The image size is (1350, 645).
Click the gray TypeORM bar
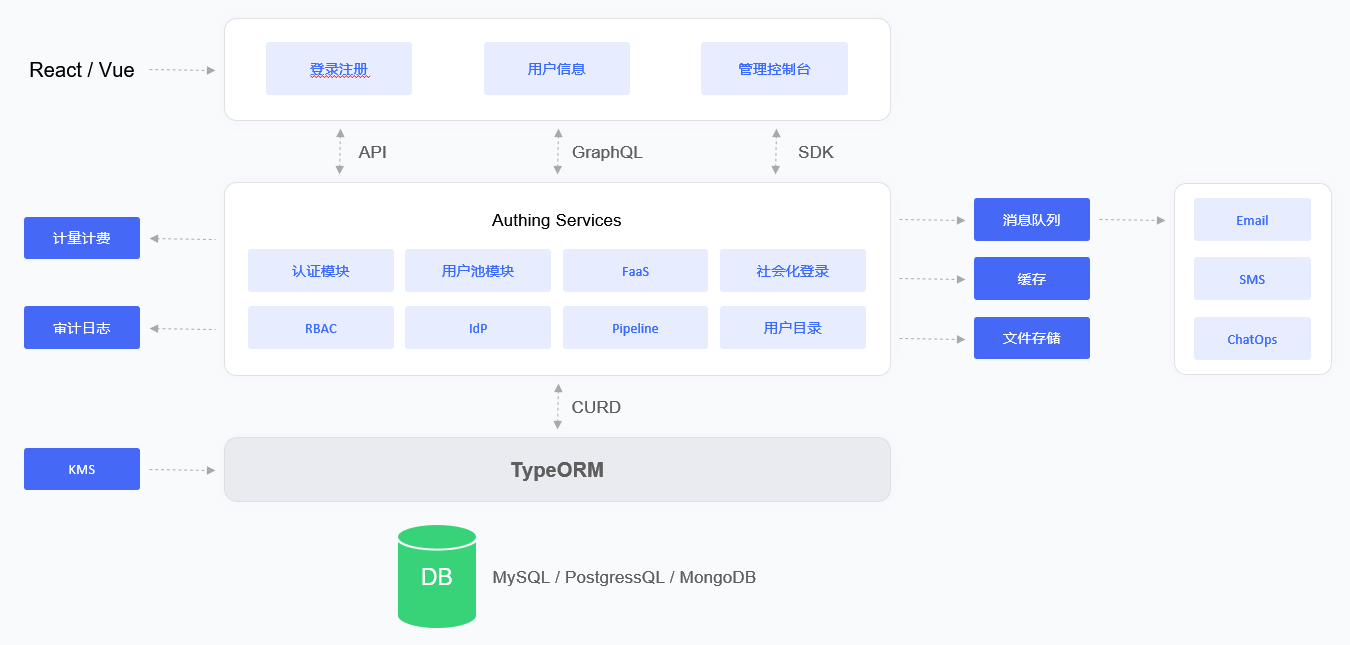[x=557, y=470]
